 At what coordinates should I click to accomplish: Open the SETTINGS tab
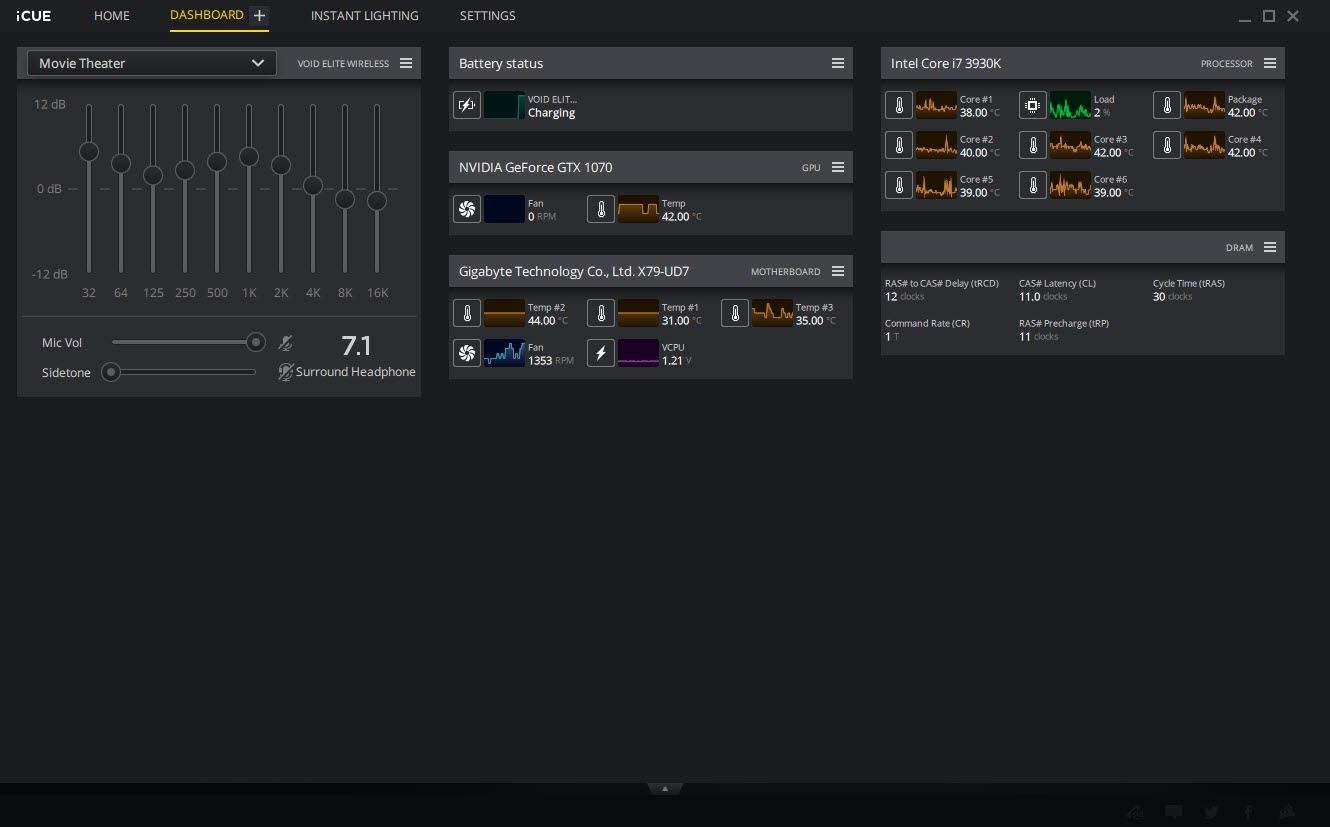(488, 16)
